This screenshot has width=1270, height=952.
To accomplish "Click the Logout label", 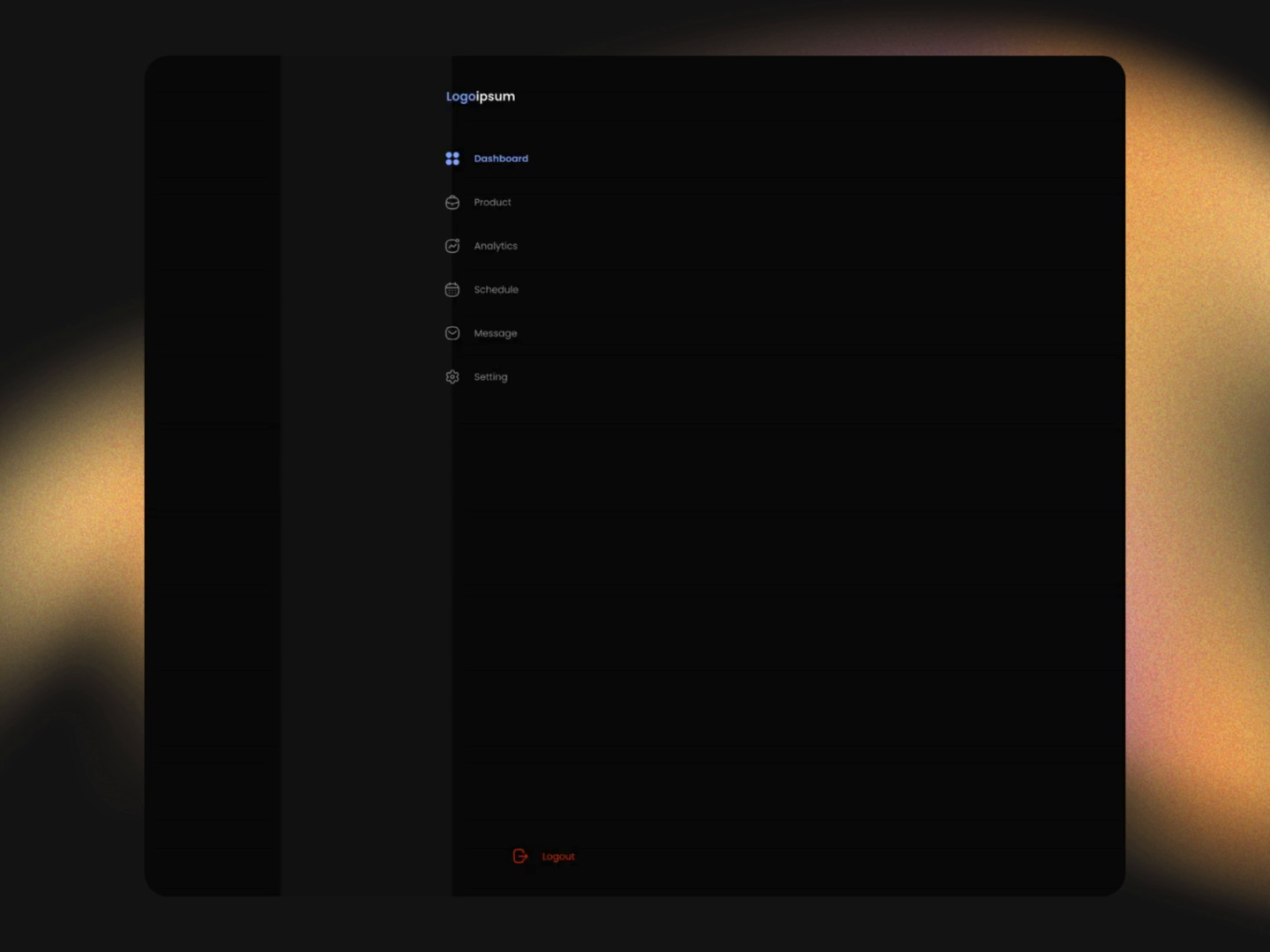I will pos(557,856).
